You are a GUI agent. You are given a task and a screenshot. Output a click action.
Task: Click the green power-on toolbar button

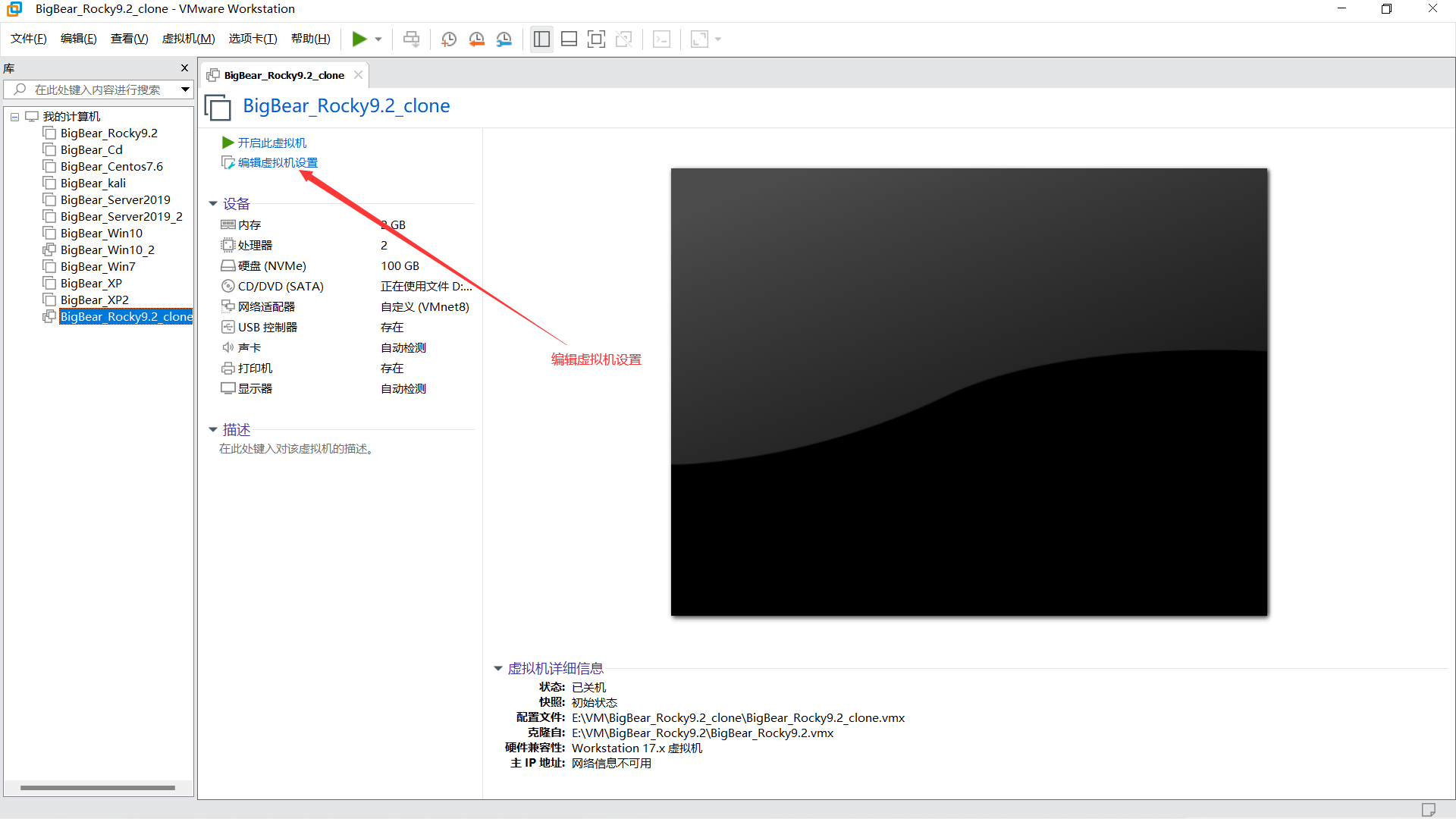tap(359, 39)
